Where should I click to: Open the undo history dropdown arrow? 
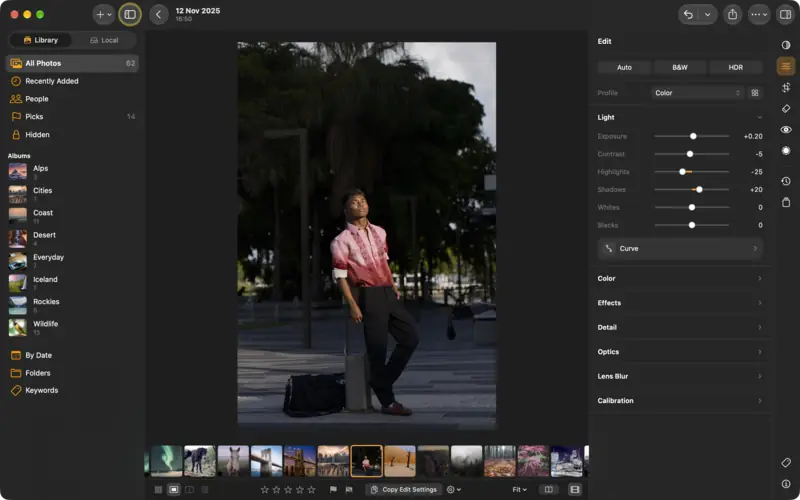pyautogui.click(x=708, y=14)
